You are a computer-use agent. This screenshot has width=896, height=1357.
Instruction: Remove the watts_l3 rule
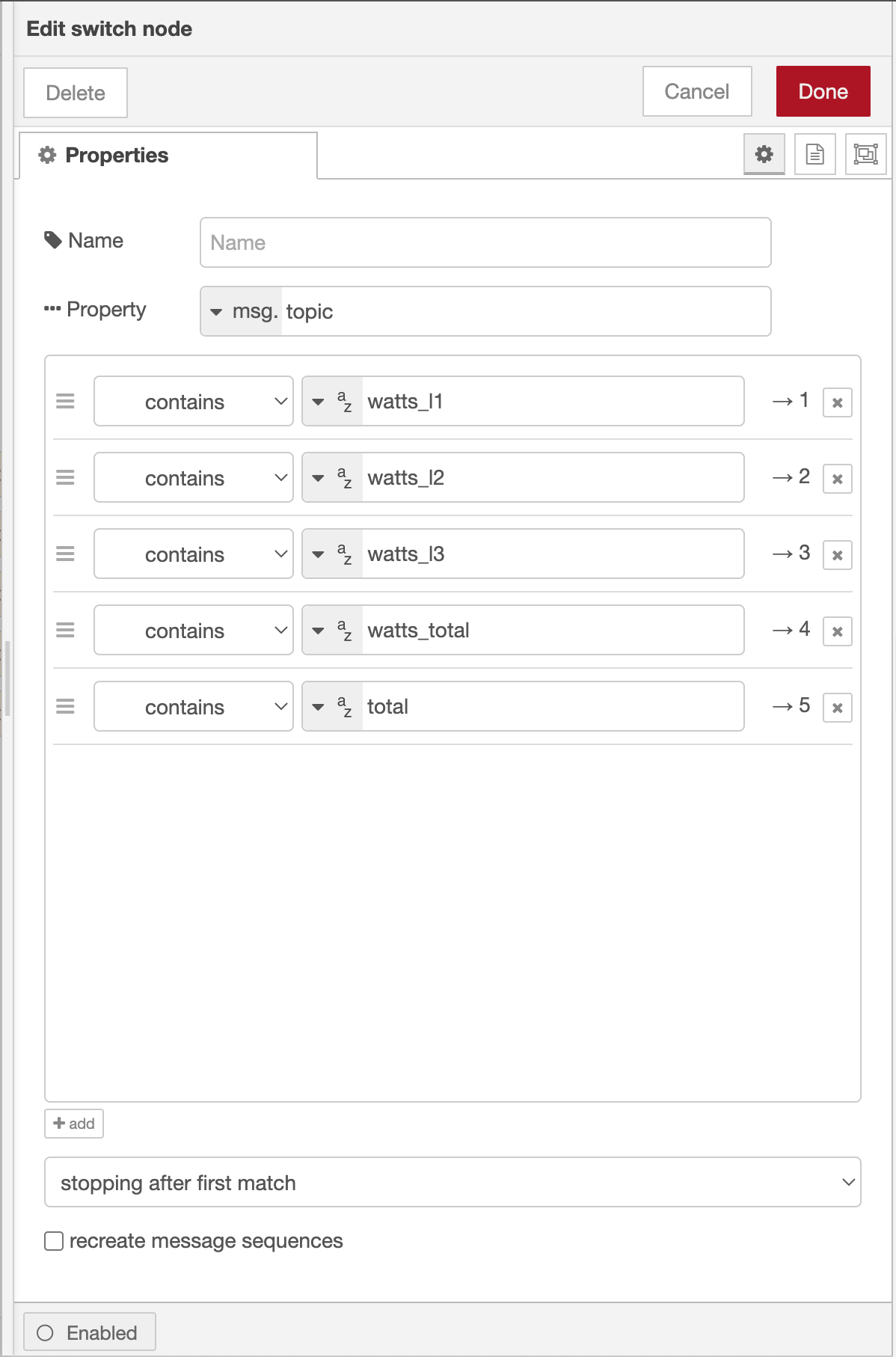click(x=837, y=555)
